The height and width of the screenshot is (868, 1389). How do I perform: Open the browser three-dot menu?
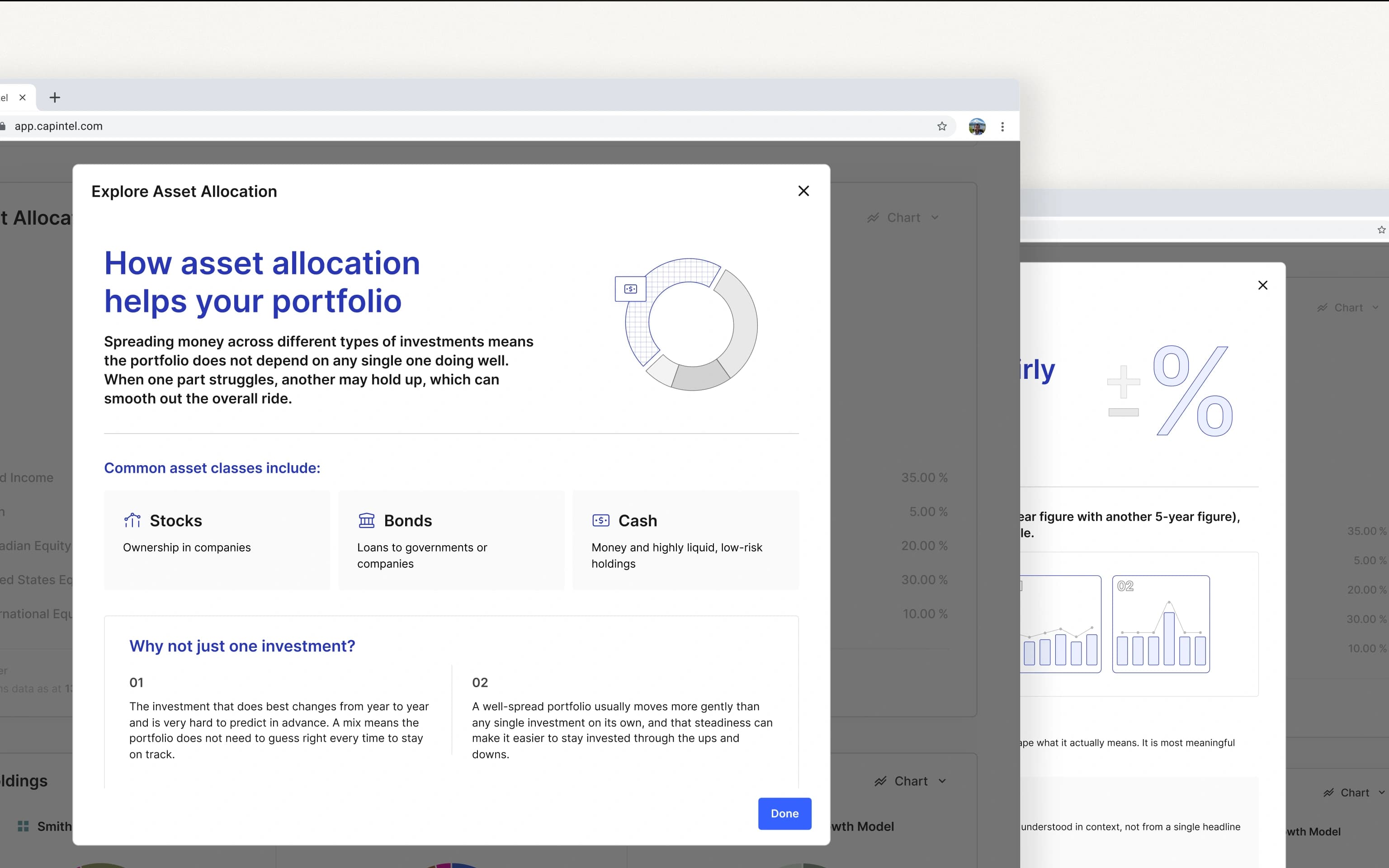[x=1003, y=126]
